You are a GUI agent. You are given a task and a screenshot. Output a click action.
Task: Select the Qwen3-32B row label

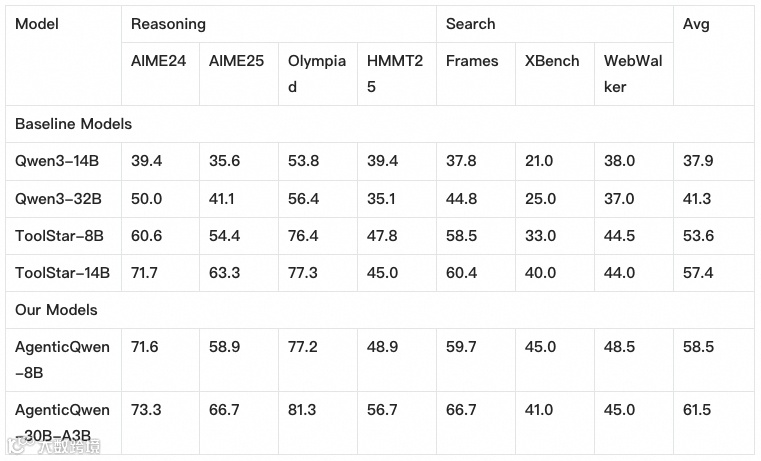point(58,198)
